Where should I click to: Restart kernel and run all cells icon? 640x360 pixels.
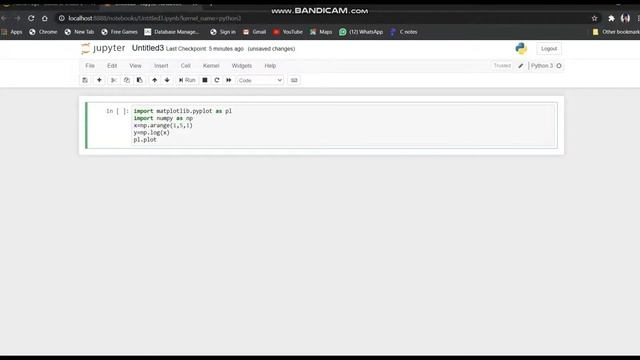coord(229,80)
